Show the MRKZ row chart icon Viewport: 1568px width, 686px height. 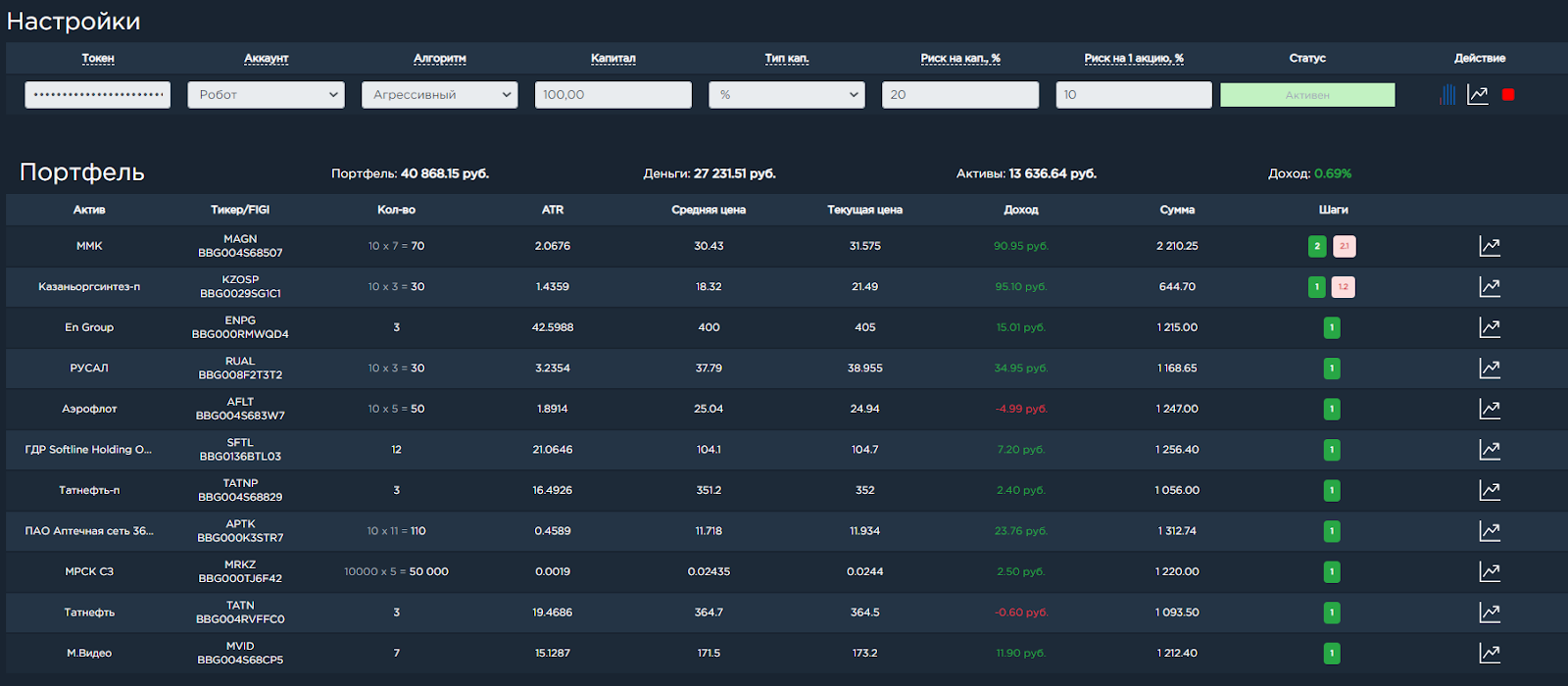click(1490, 572)
